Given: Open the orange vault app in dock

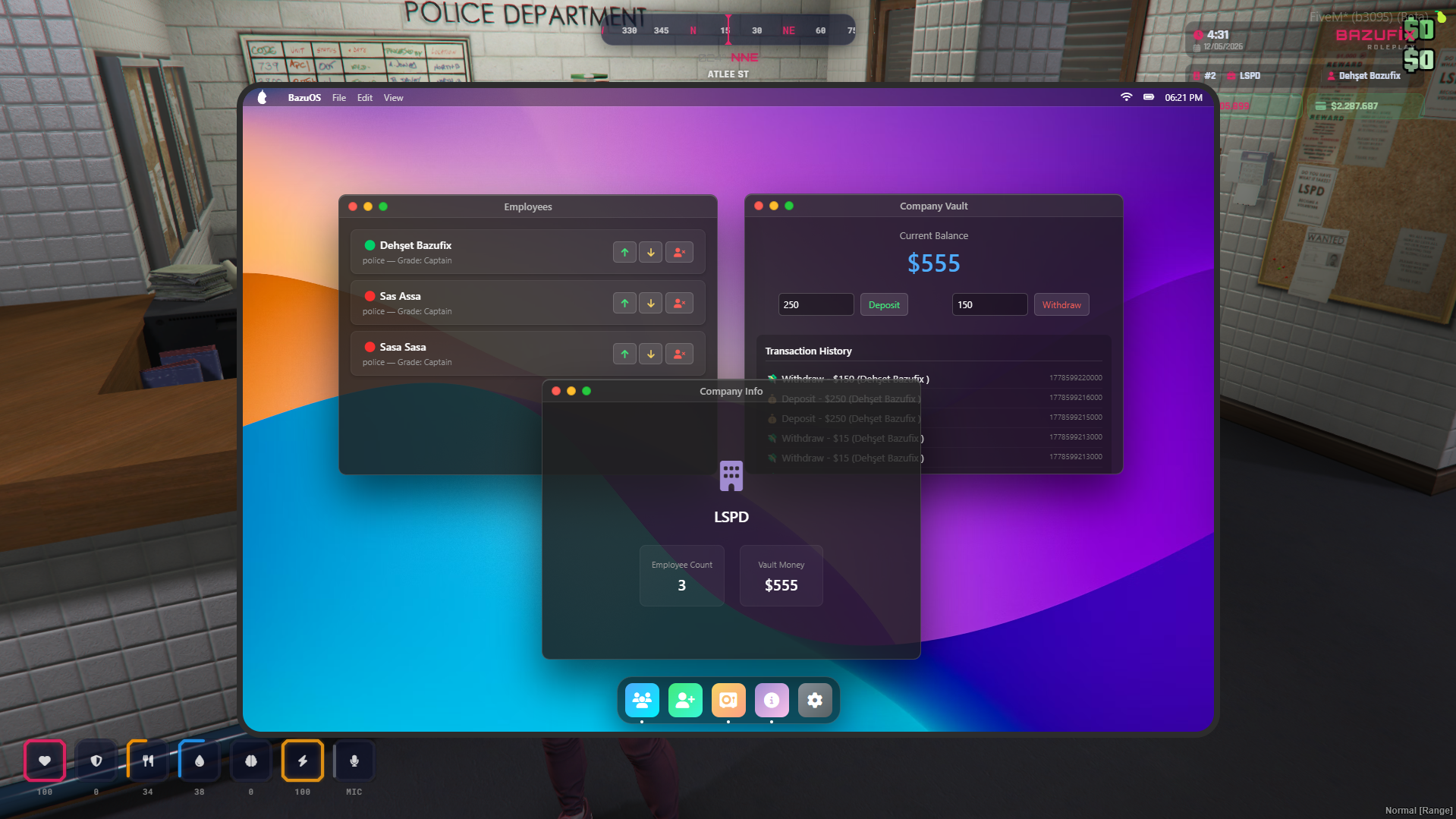Looking at the screenshot, I should point(728,700).
